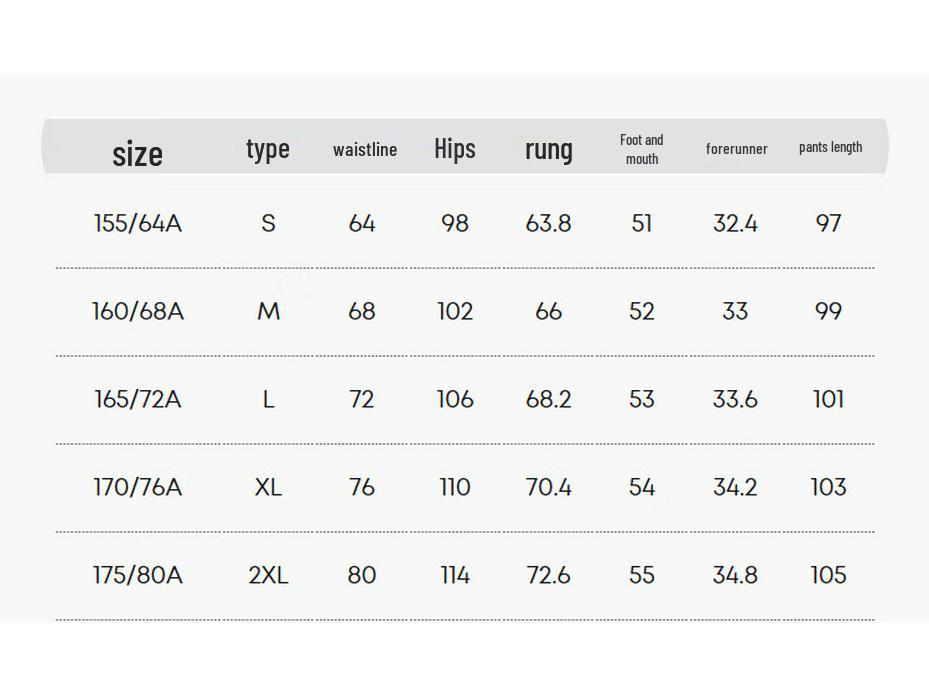Viewport: 929px width, 697px height.
Task: Click the 2XL type cell
Action: (268, 575)
